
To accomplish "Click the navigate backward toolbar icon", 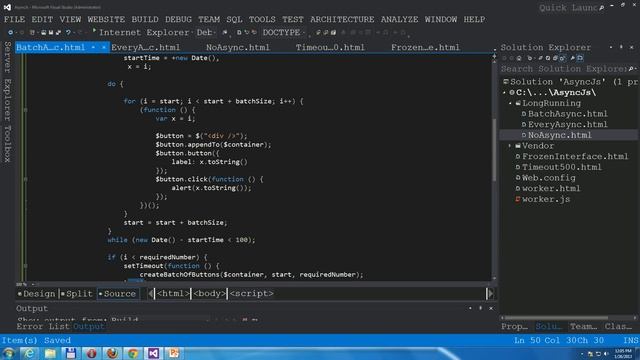I will [10, 33].
